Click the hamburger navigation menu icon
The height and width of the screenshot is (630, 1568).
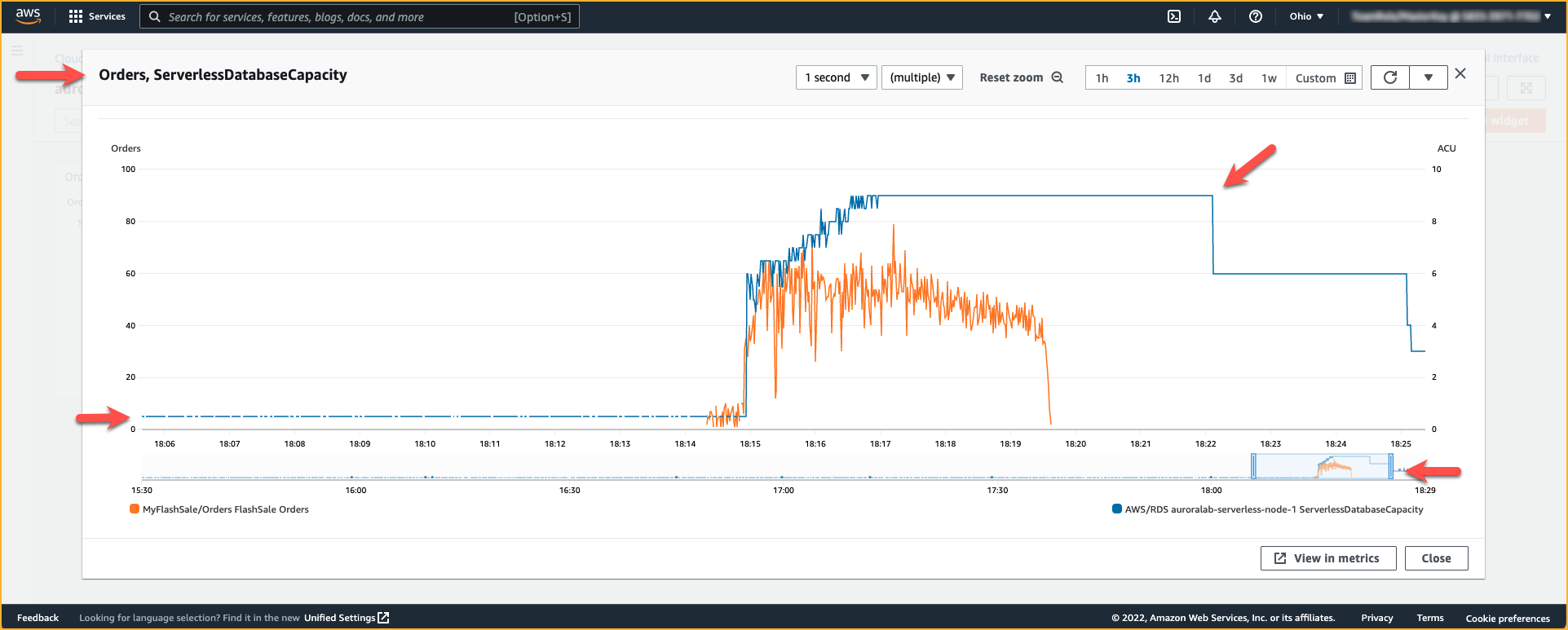pyautogui.click(x=17, y=51)
